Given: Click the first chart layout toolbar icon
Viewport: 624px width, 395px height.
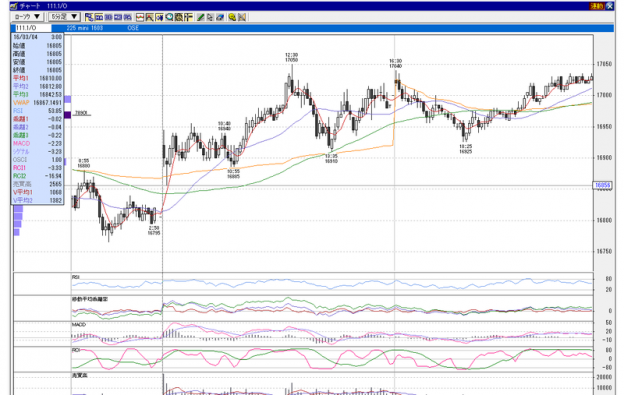Looking at the screenshot, I should point(89,17).
